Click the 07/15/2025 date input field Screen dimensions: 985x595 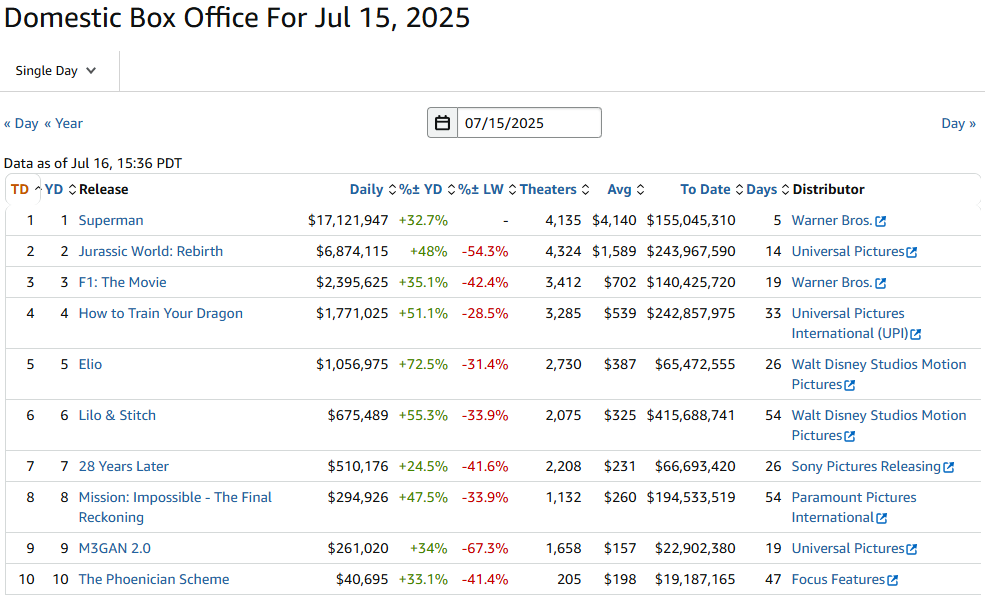point(529,123)
